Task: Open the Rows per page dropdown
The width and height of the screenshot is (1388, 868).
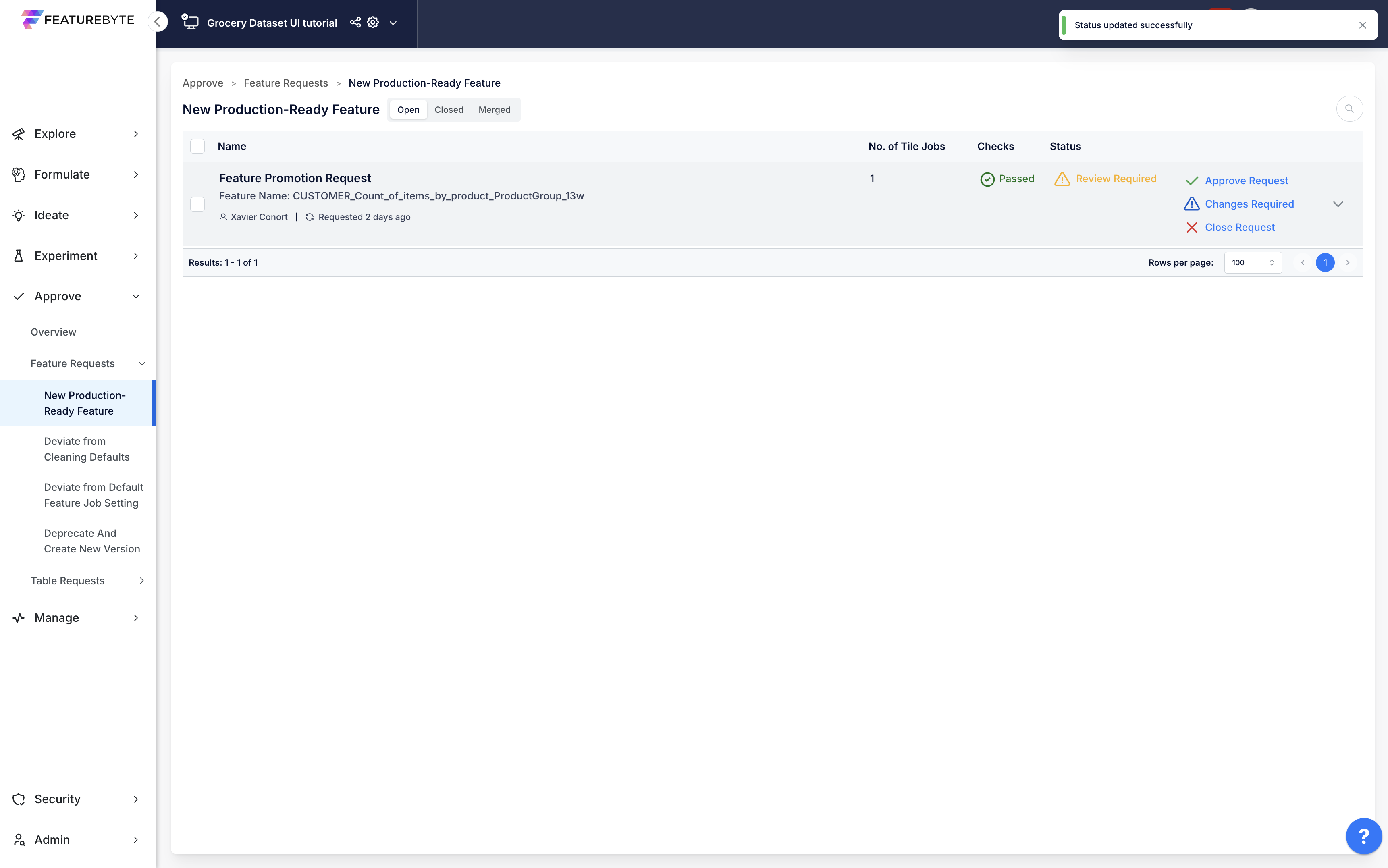Action: coord(1253,262)
